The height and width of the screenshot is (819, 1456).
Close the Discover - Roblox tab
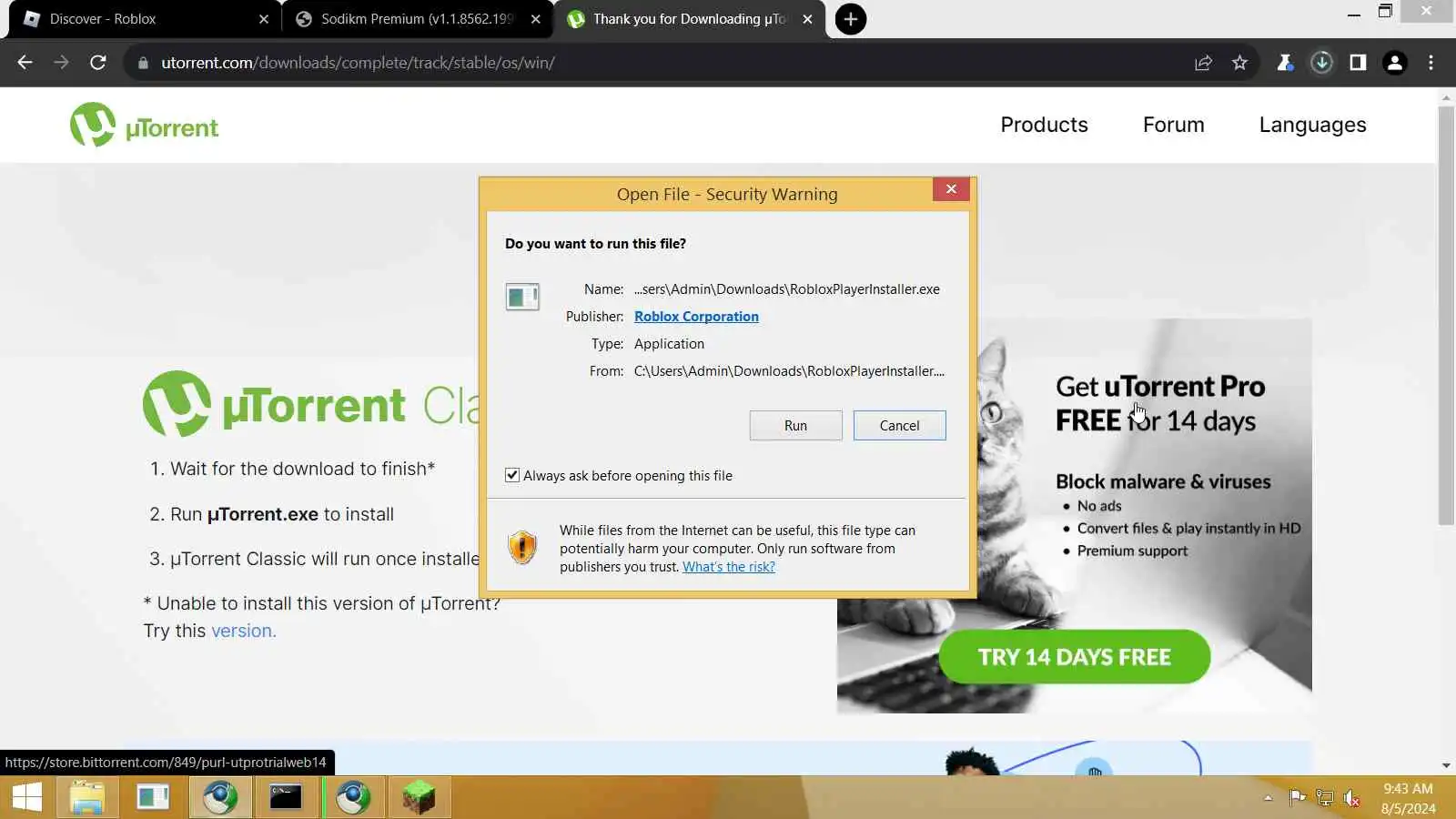264,19
